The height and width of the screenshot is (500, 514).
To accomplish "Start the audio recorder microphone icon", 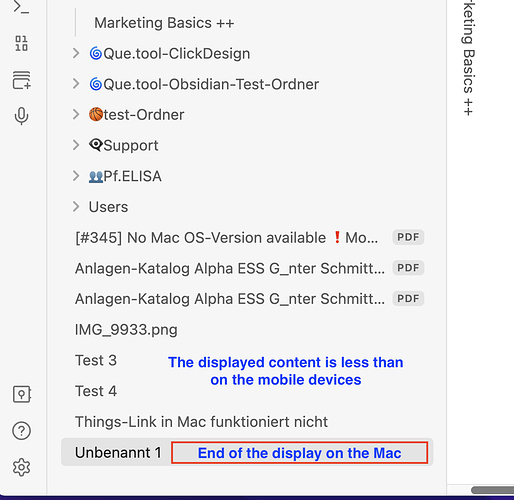I will point(21,116).
